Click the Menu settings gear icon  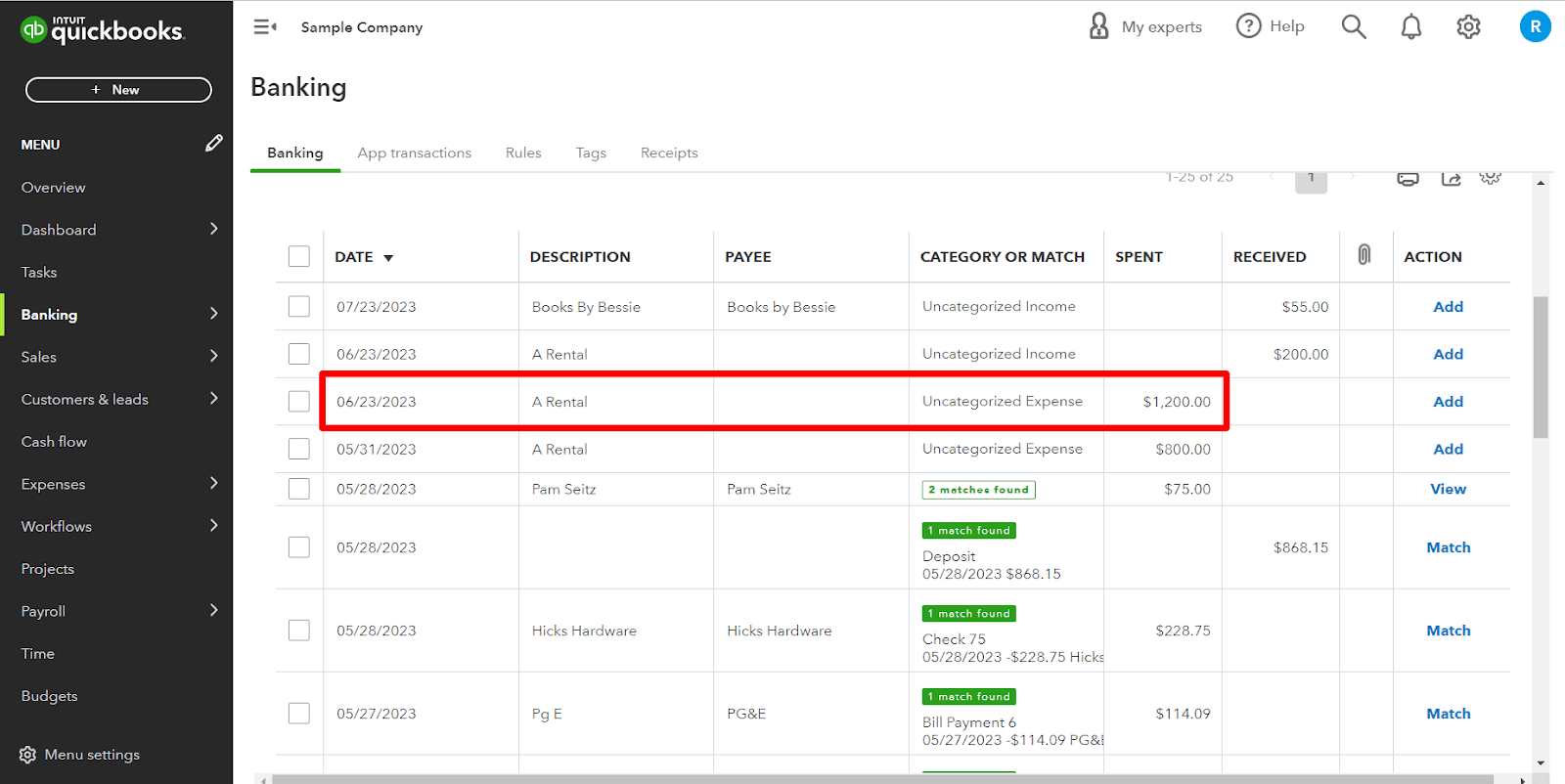tap(27, 755)
